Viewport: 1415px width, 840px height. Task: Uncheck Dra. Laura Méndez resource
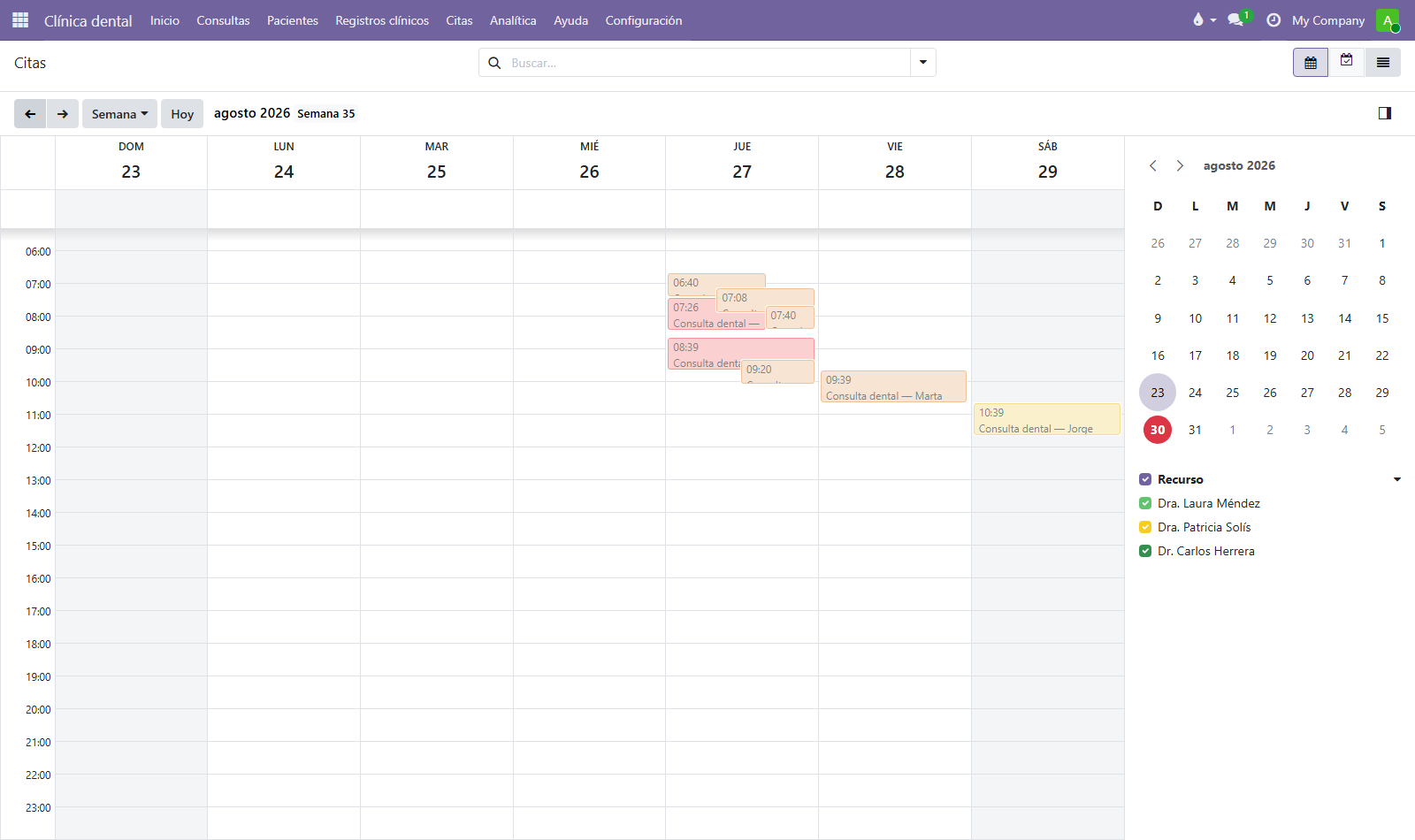click(1145, 503)
